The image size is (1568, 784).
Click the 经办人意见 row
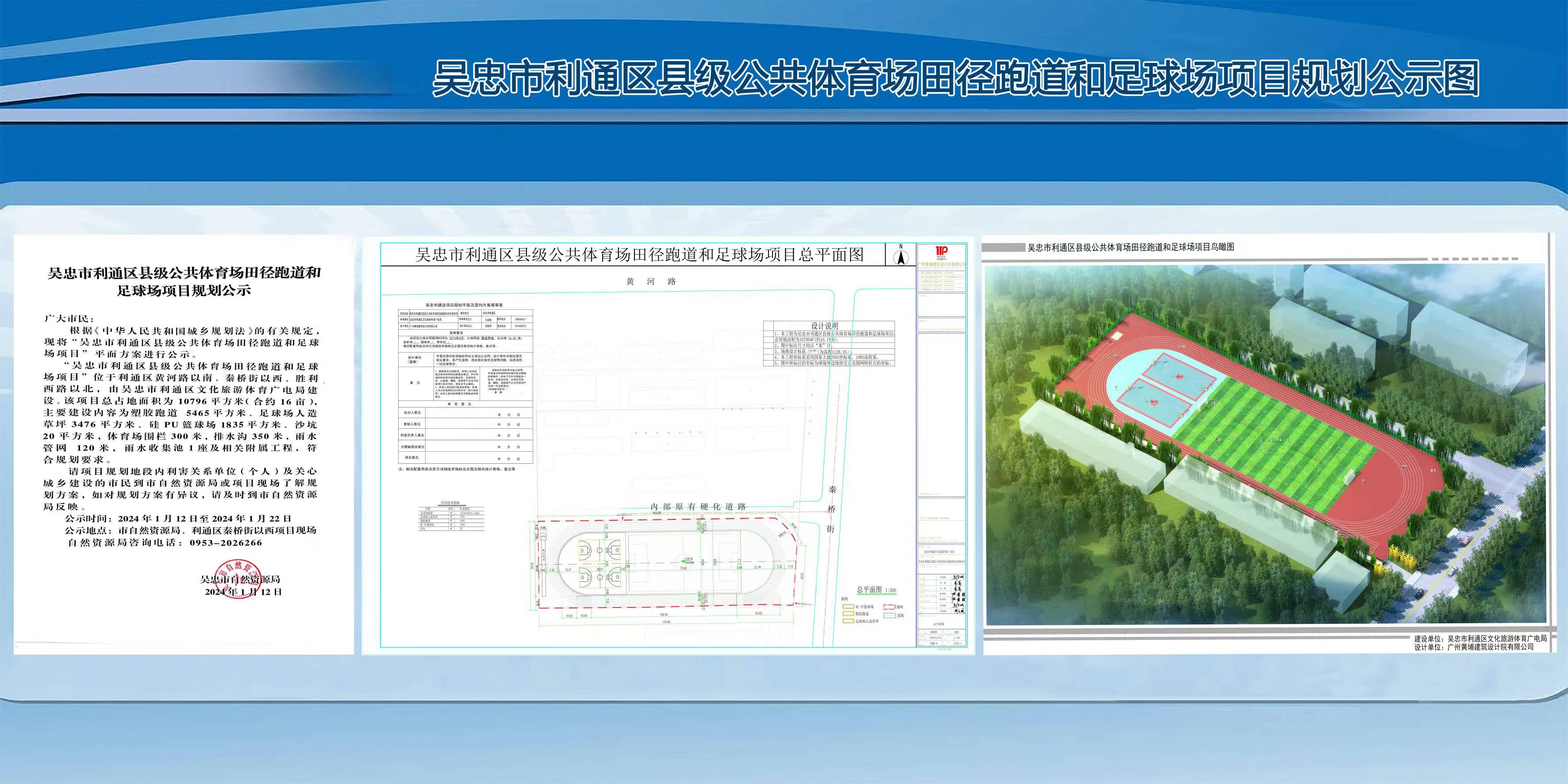[x=465, y=413]
